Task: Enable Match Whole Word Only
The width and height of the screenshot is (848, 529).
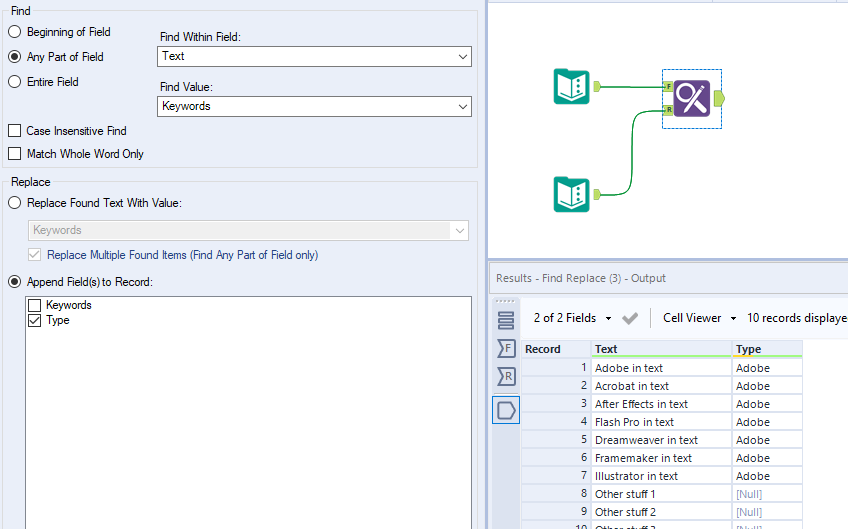Action: coord(15,154)
